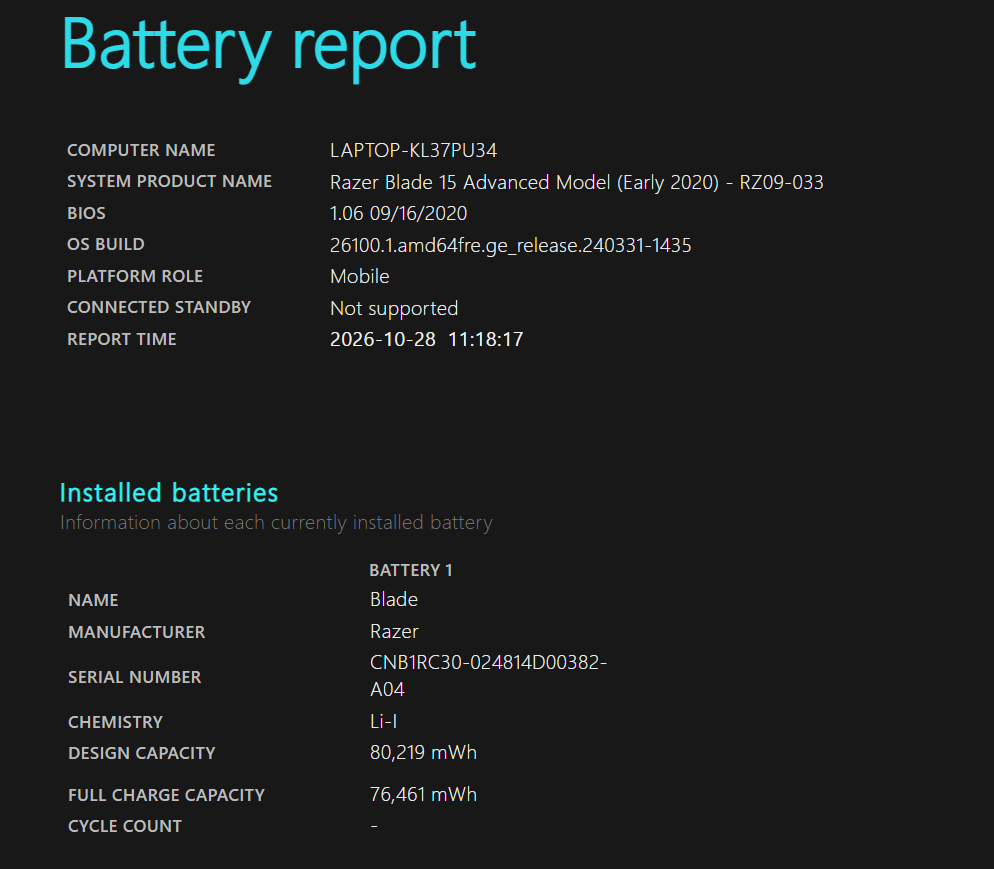Click the cycle count dash value
994x869 pixels.
[x=374, y=826]
